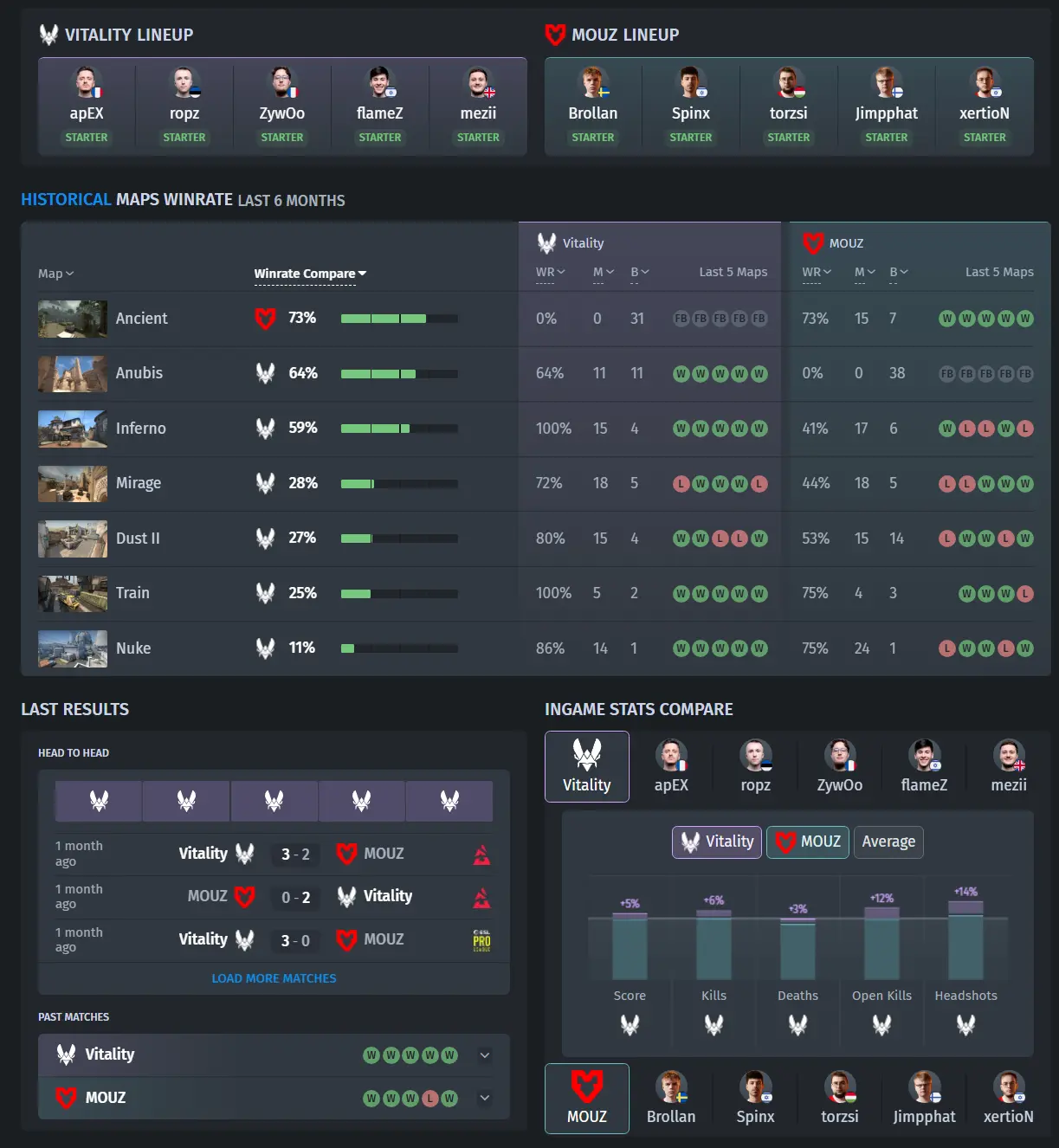Image resolution: width=1059 pixels, height=1148 pixels.
Task: Click Ancient winrate progress bar
Action: [x=399, y=319]
